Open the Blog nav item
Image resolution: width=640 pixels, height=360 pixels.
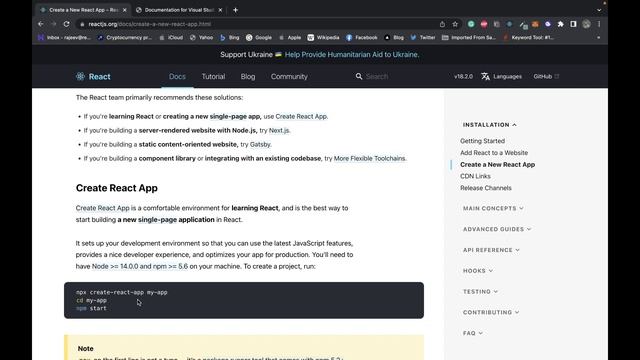click(x=248, y=76)
